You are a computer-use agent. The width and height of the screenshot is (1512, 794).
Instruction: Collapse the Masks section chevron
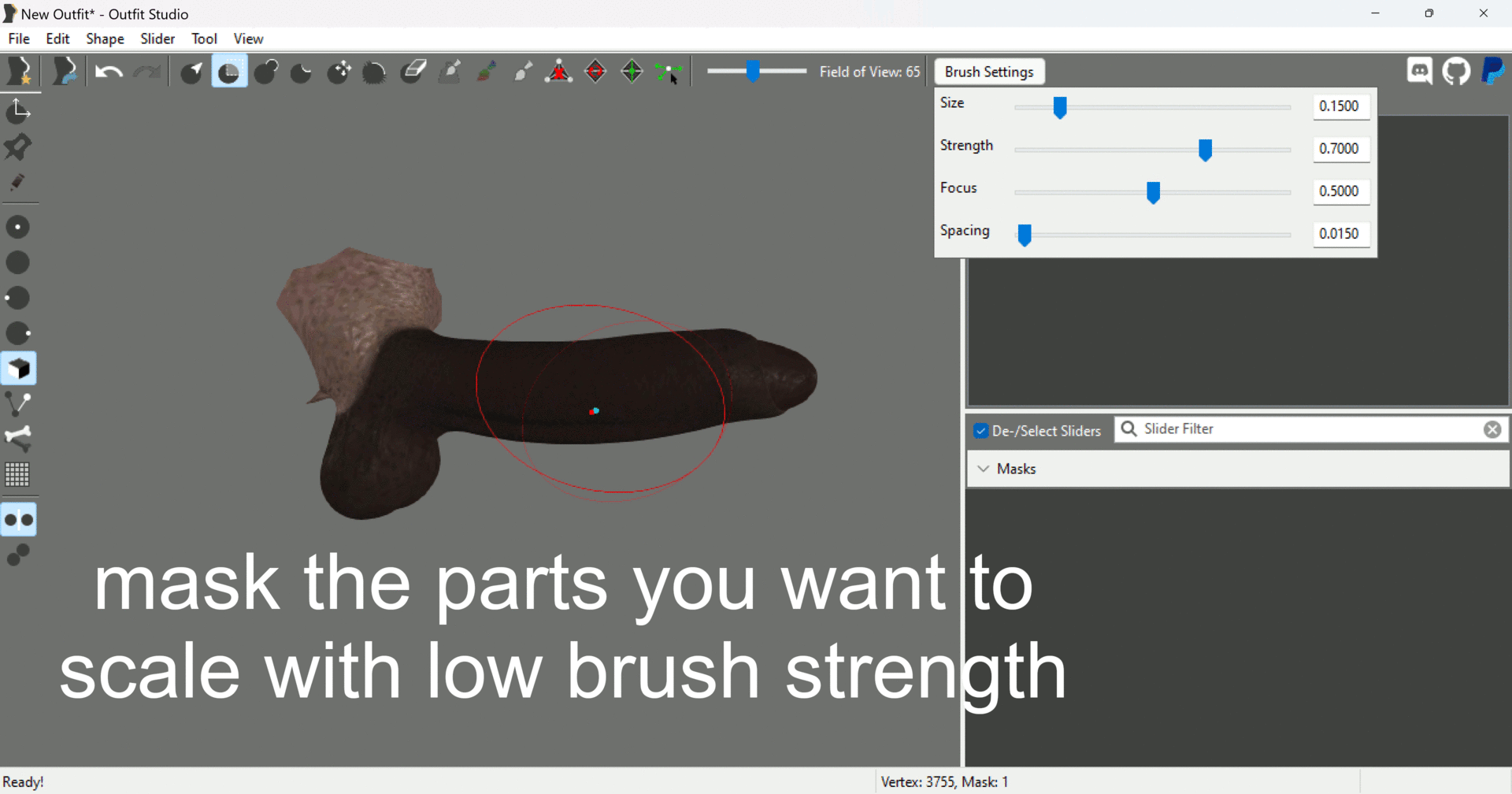coord(984,469)
